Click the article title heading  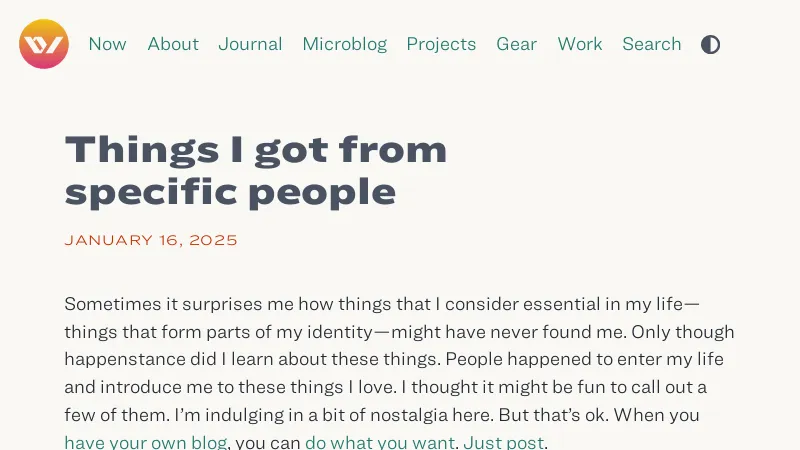click(256, 170)
